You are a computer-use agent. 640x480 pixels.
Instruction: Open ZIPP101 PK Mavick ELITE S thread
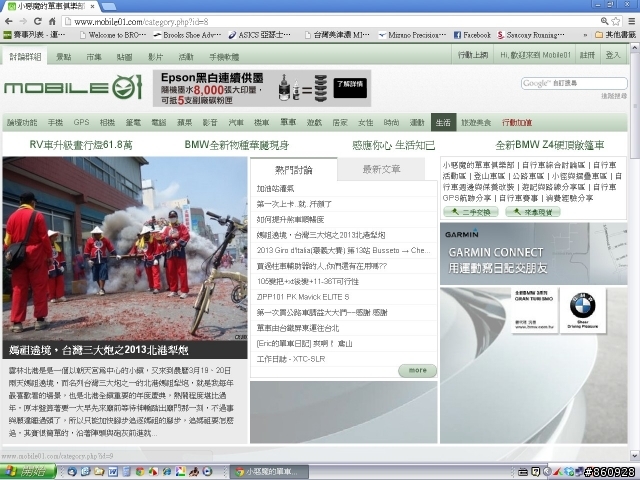pyautogui.click(x=303, y=297)
